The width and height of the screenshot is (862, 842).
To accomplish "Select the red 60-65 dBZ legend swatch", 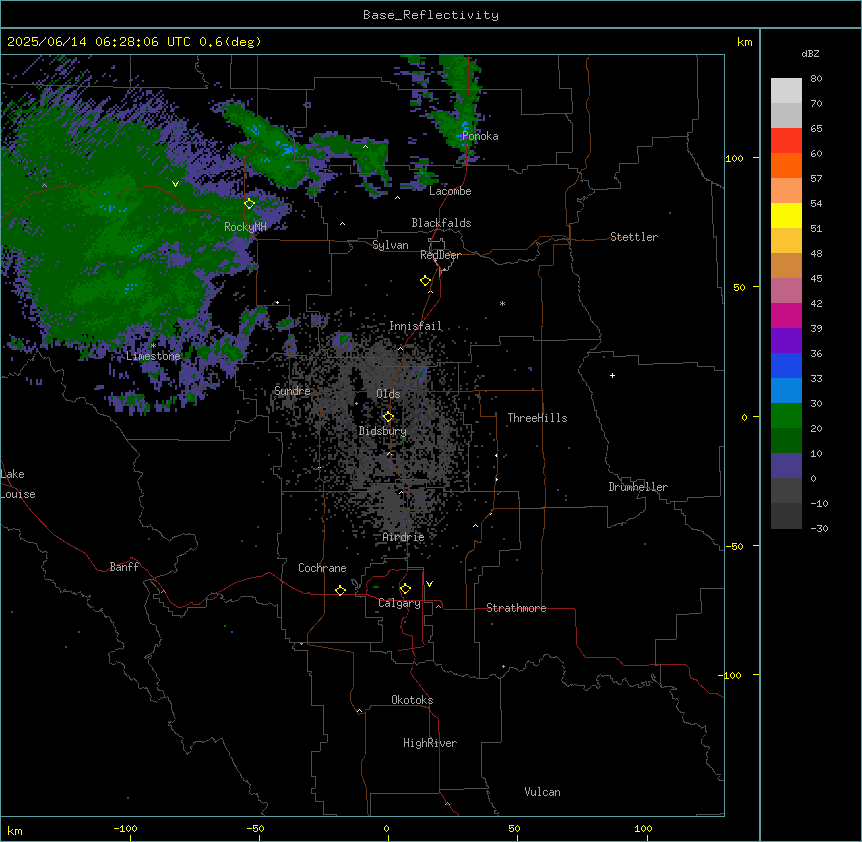I will point(786,140).
